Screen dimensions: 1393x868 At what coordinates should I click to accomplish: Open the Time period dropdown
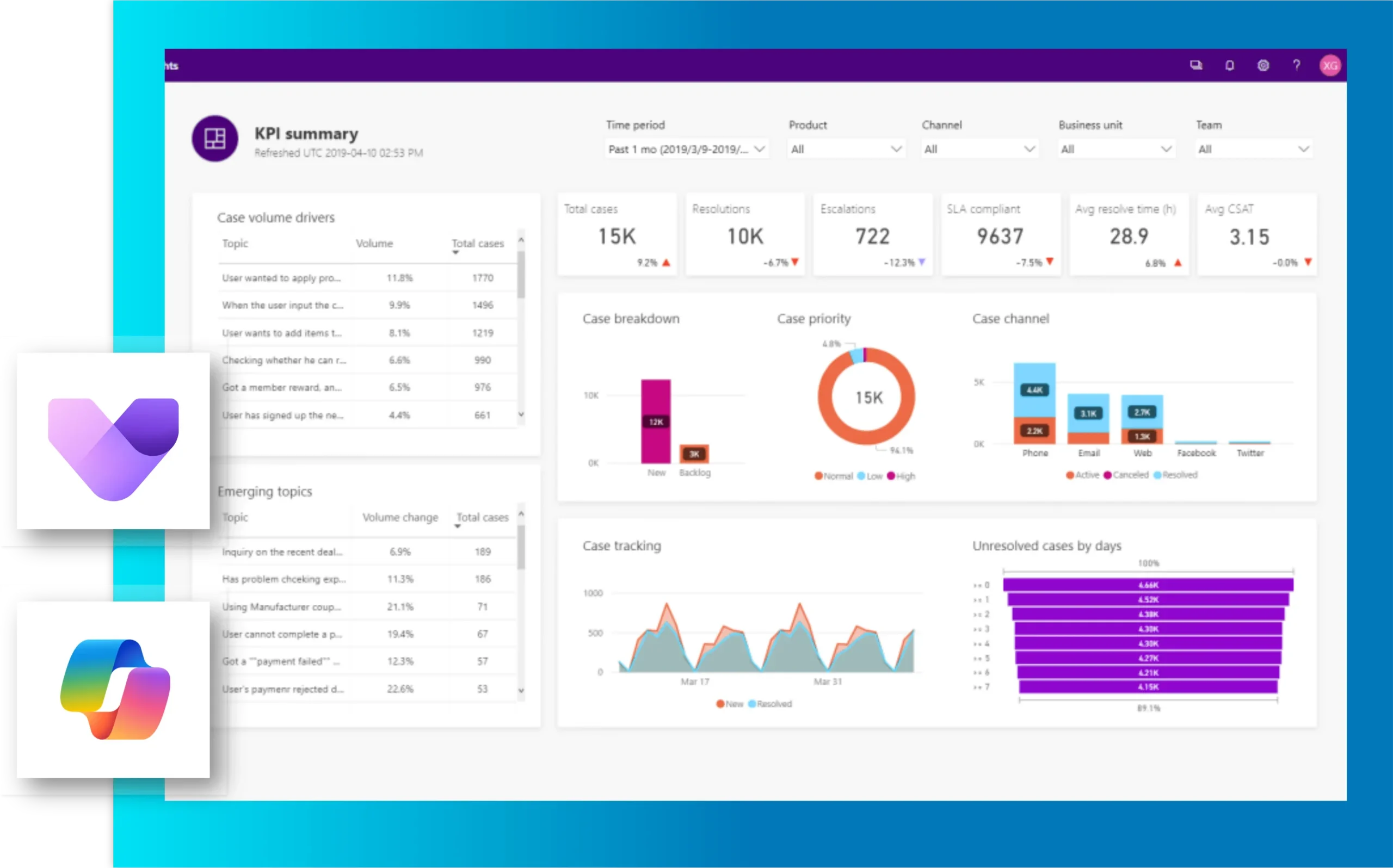coord(686,149)
